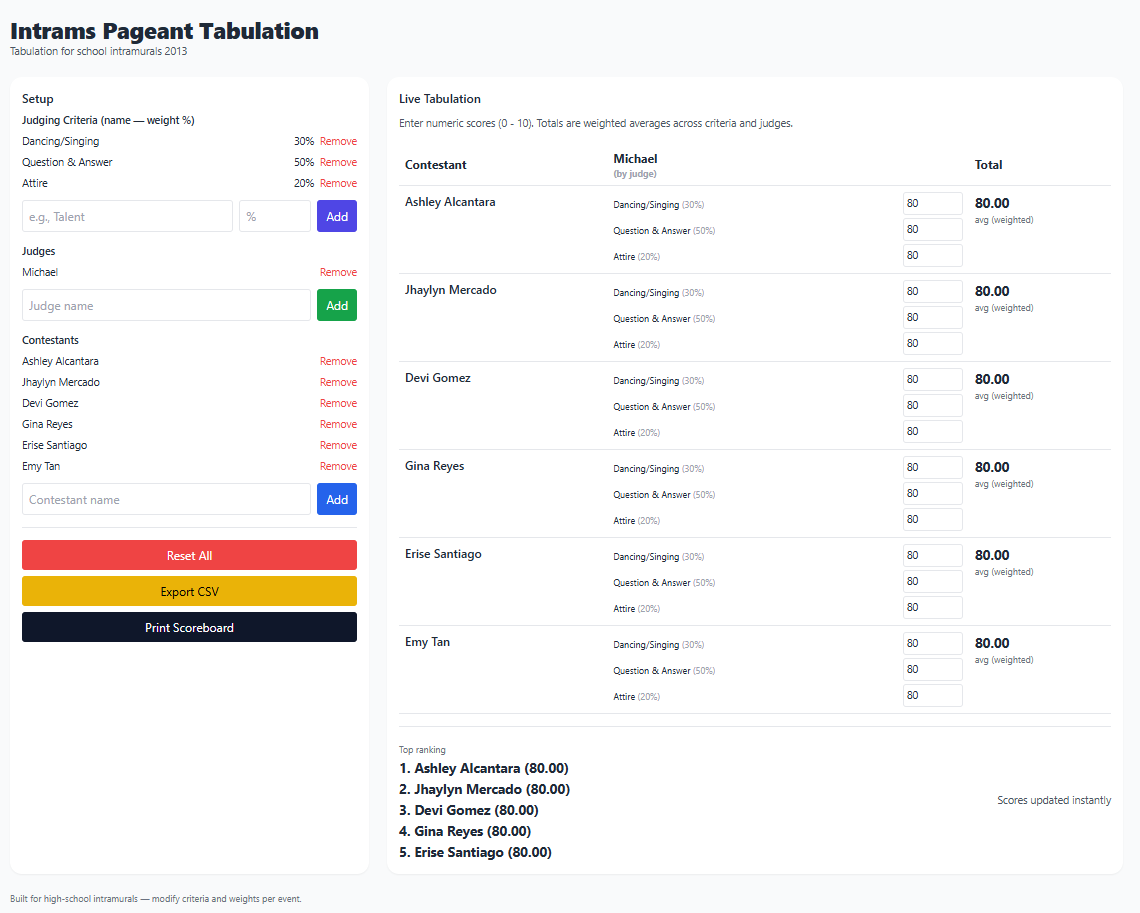Remove contestant Emy Tan
The image size is (1140, 913).
coord(338,466)
